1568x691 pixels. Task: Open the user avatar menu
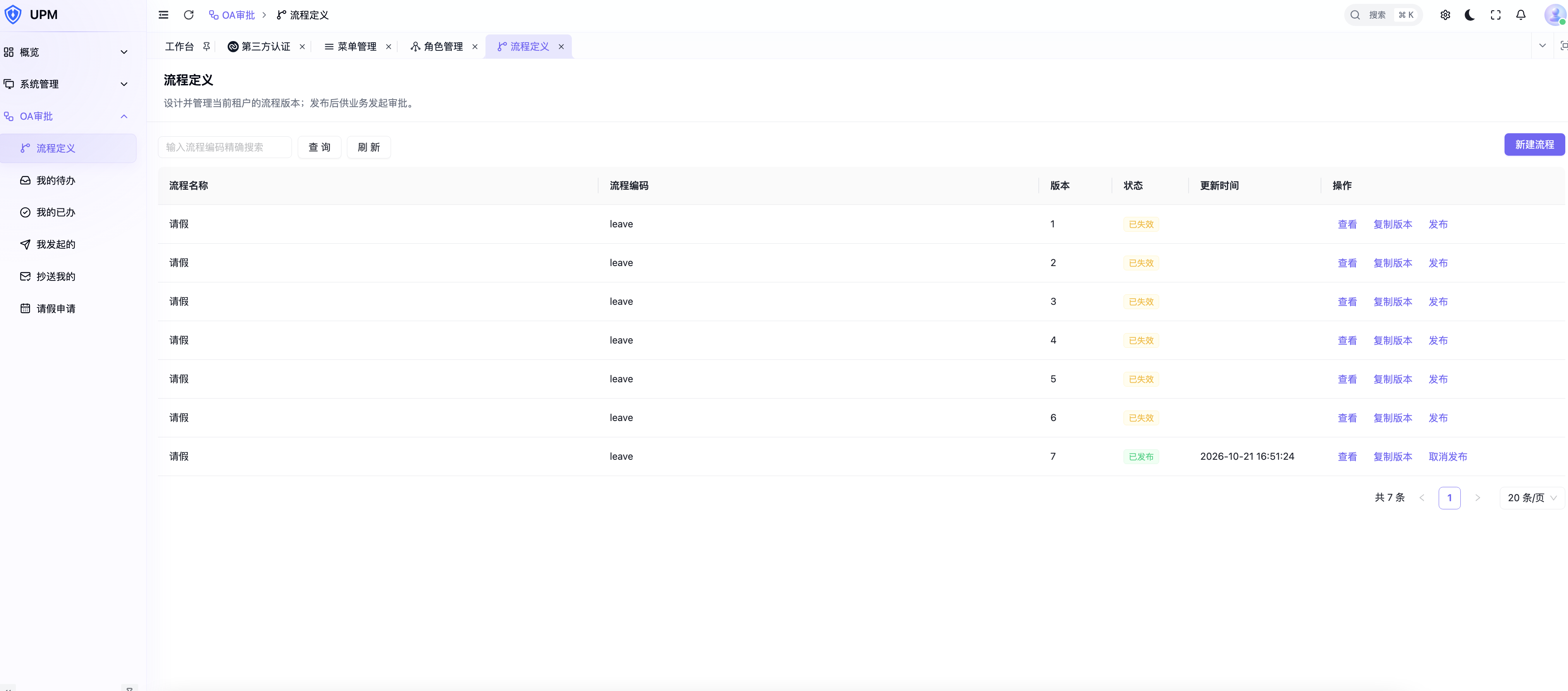1556,15
